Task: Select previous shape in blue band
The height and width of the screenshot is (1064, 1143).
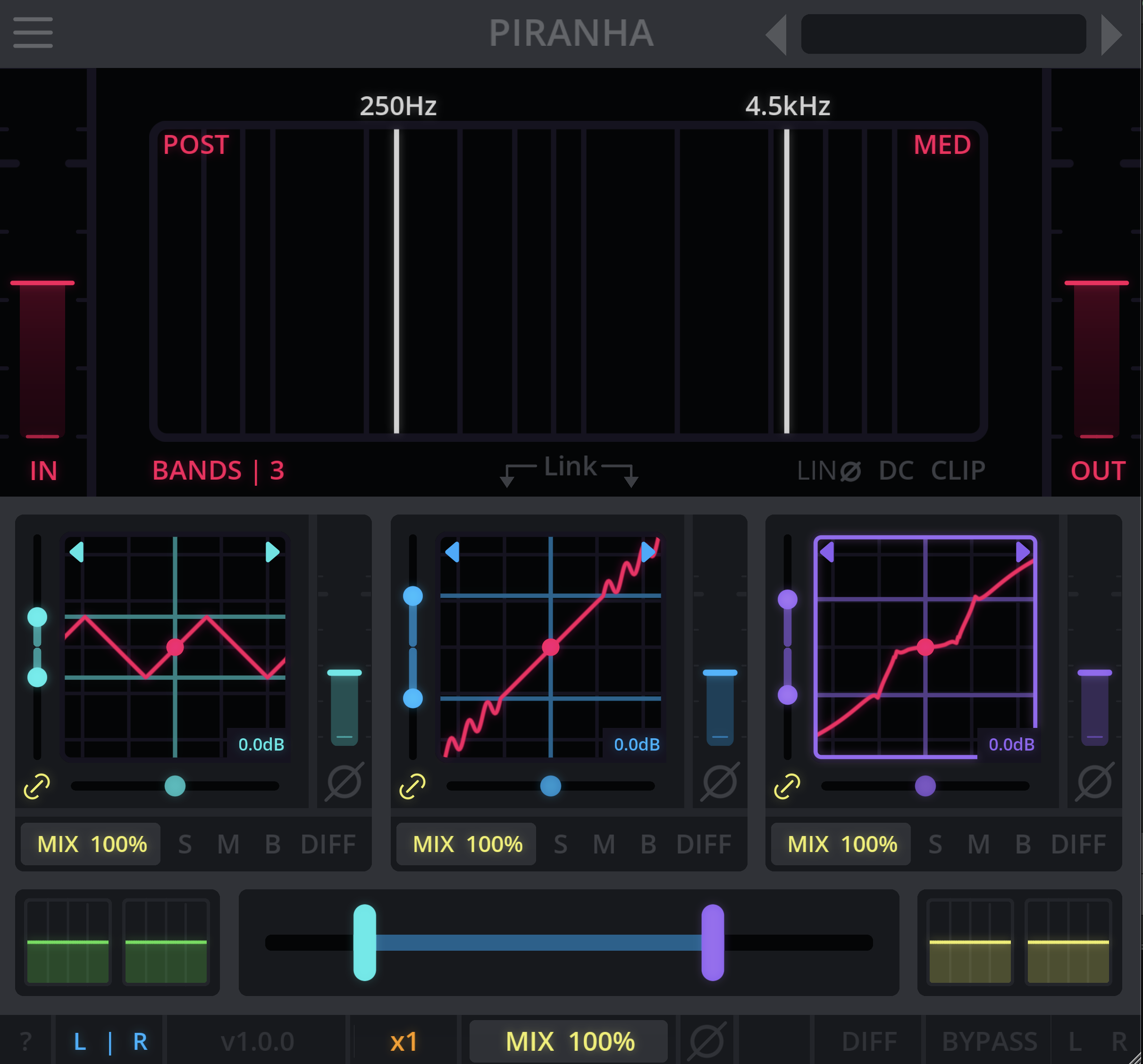Action: click(453, 552)
